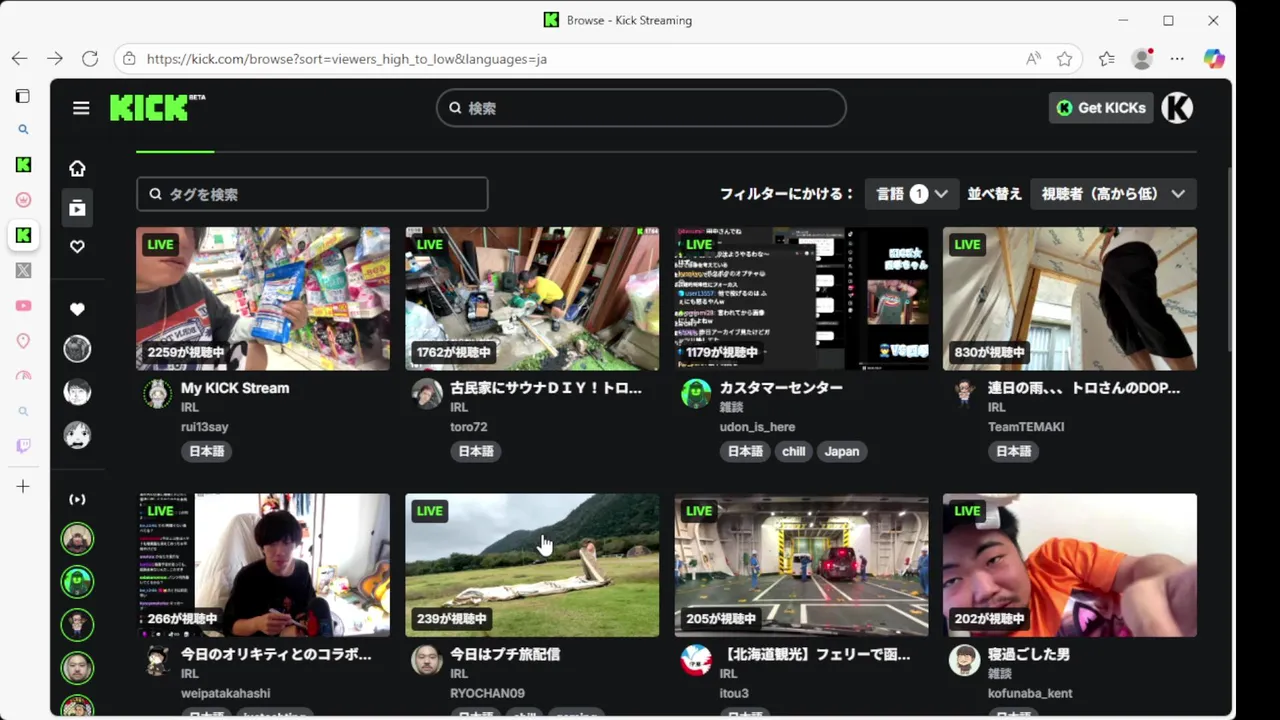
Task: Open the second followed channel avatar in sidebar
Action: point(77,391)
